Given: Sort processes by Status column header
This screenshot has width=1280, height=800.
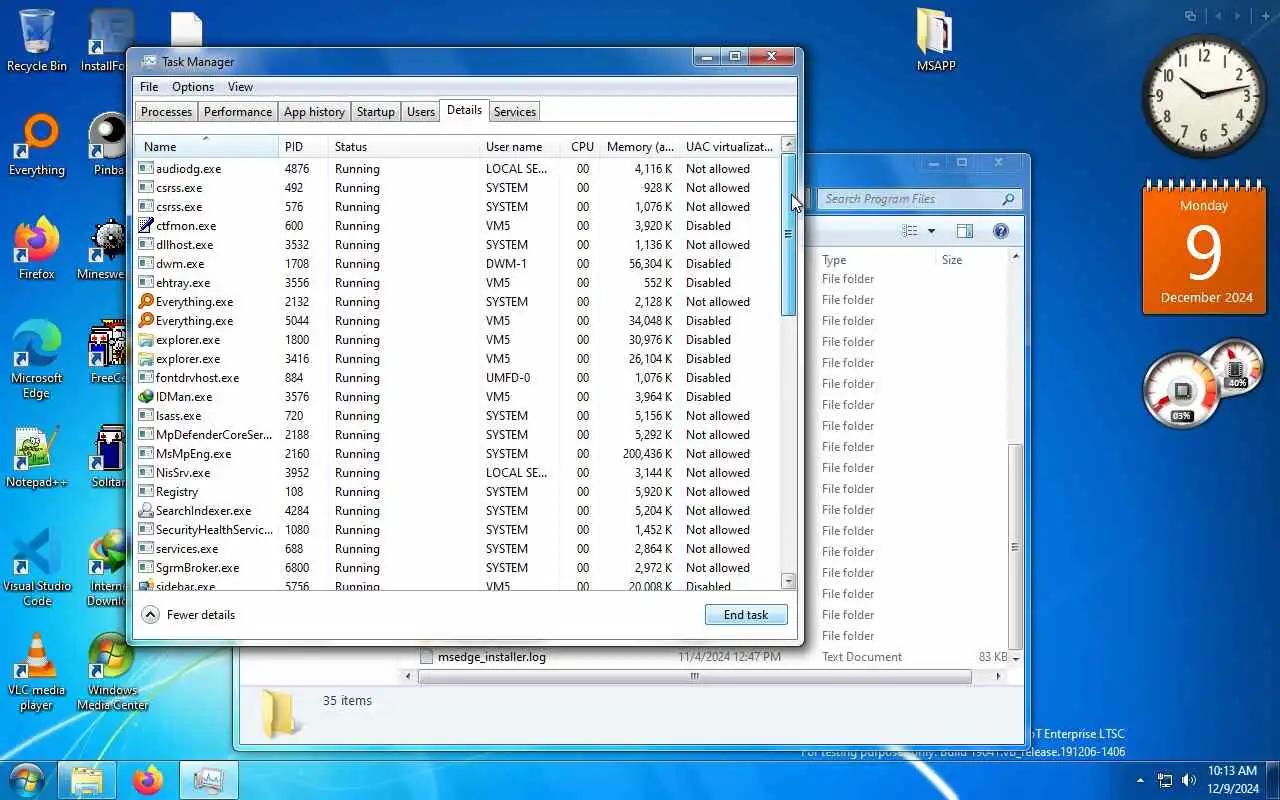Looking at the screenshot, I should click(403, 146).
